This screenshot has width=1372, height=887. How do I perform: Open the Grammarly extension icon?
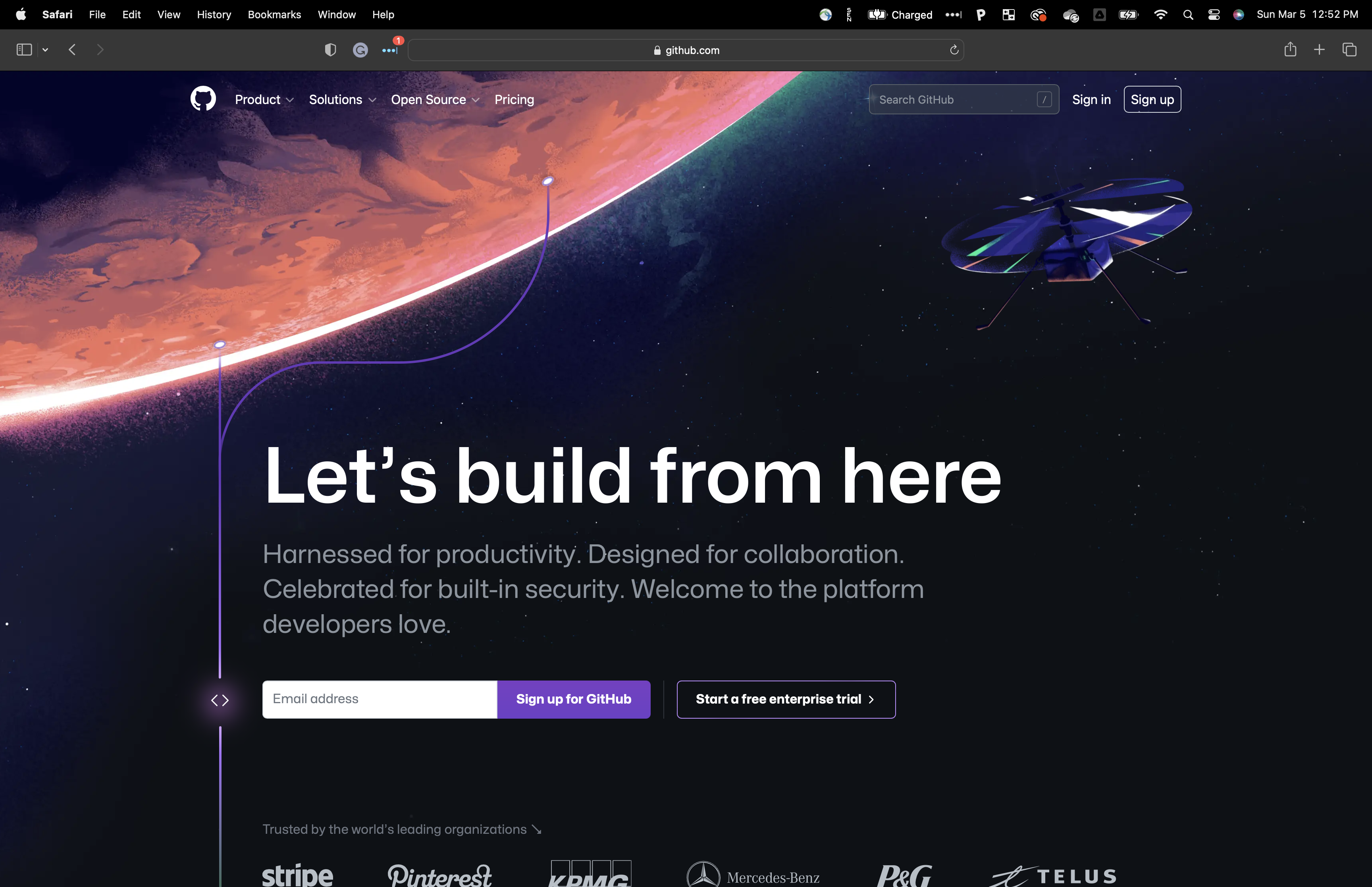coord(360,50)
